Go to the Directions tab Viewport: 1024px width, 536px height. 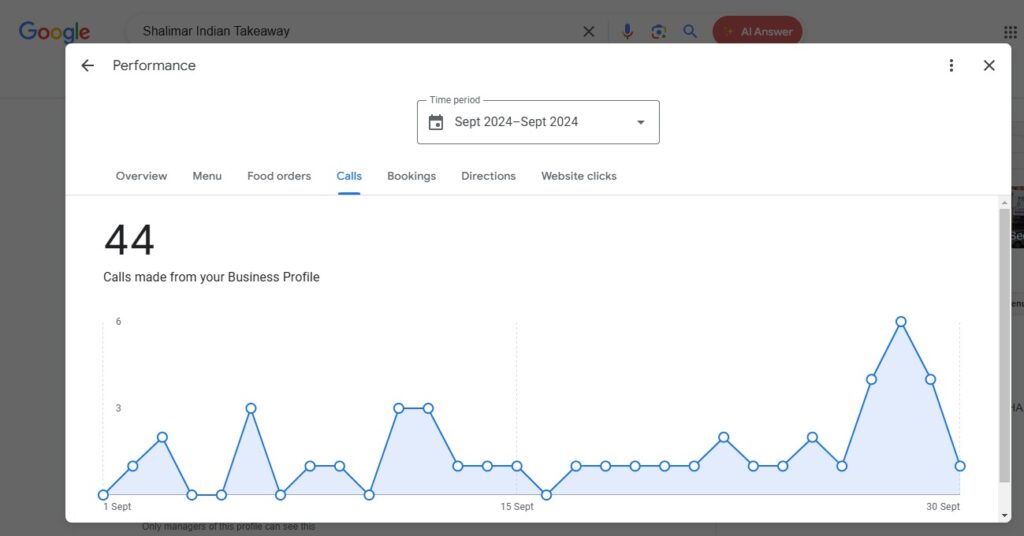click(x=488, y=176)
